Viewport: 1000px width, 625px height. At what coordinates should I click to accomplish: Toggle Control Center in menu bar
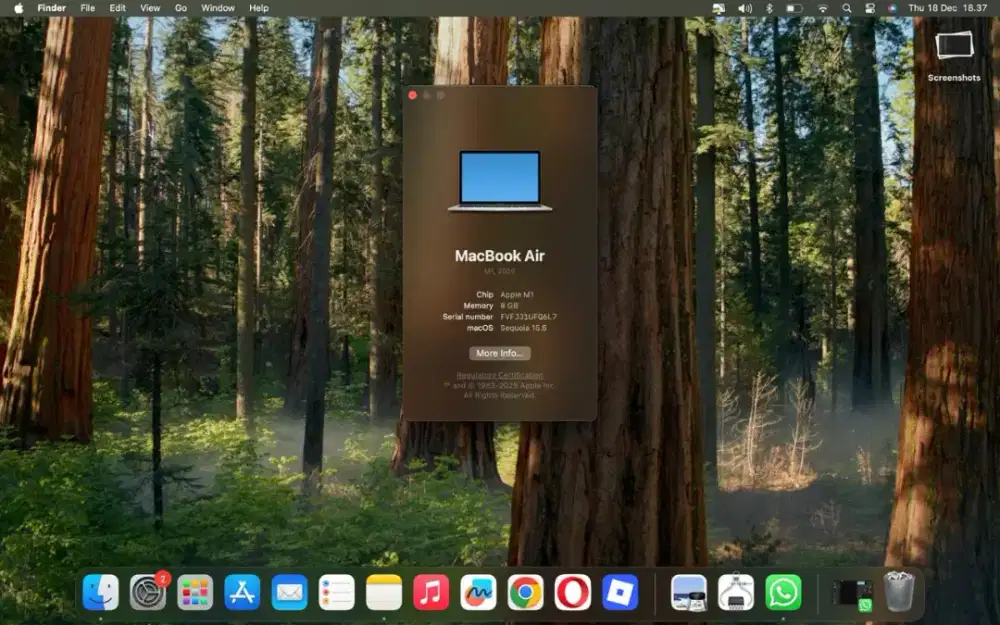pyautogui.click(x=868, y=8)
